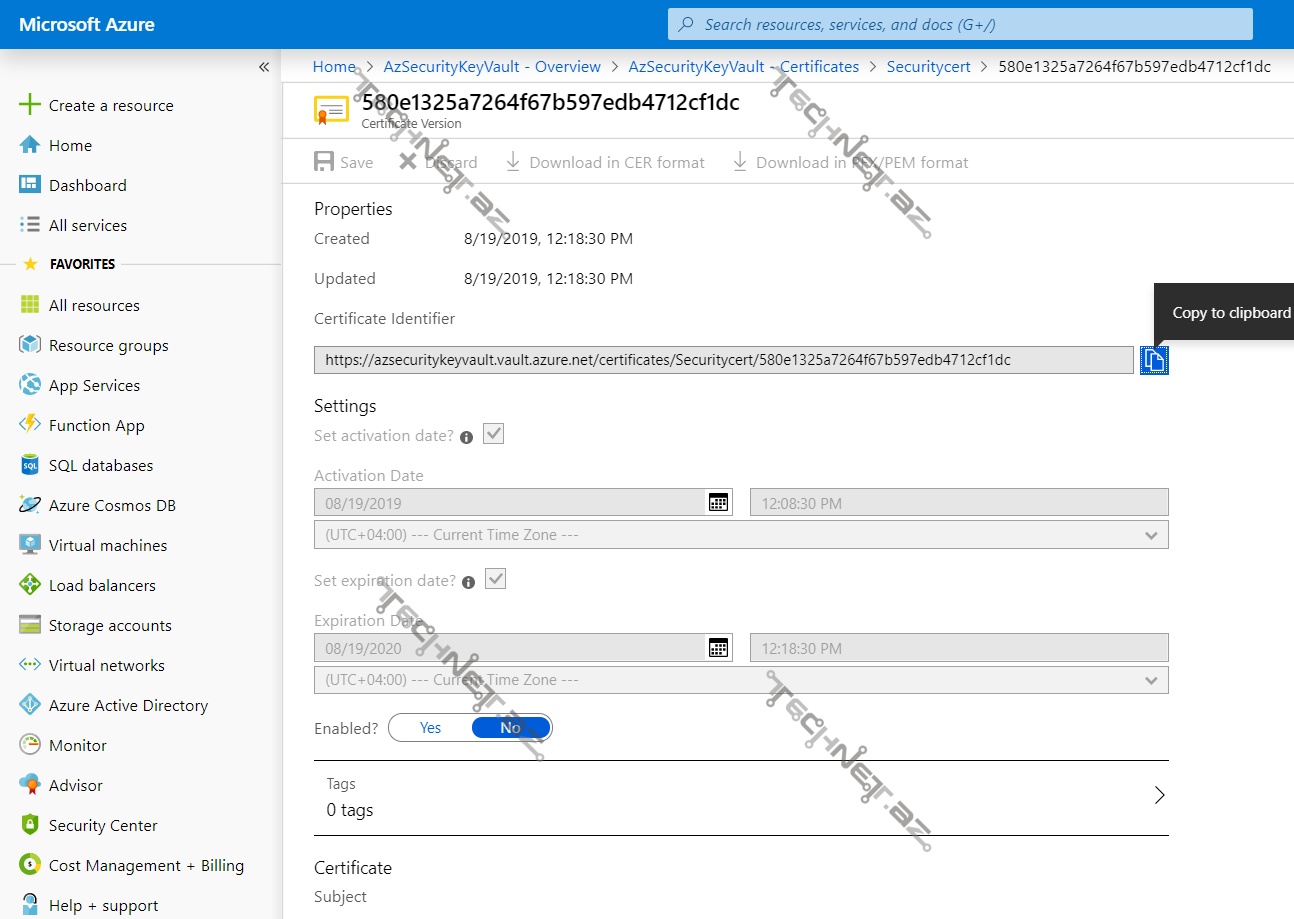Open Resource groups from the sidebar
Image resolution: width=1294 pixels, height=919 pixels.
[108, 346]
